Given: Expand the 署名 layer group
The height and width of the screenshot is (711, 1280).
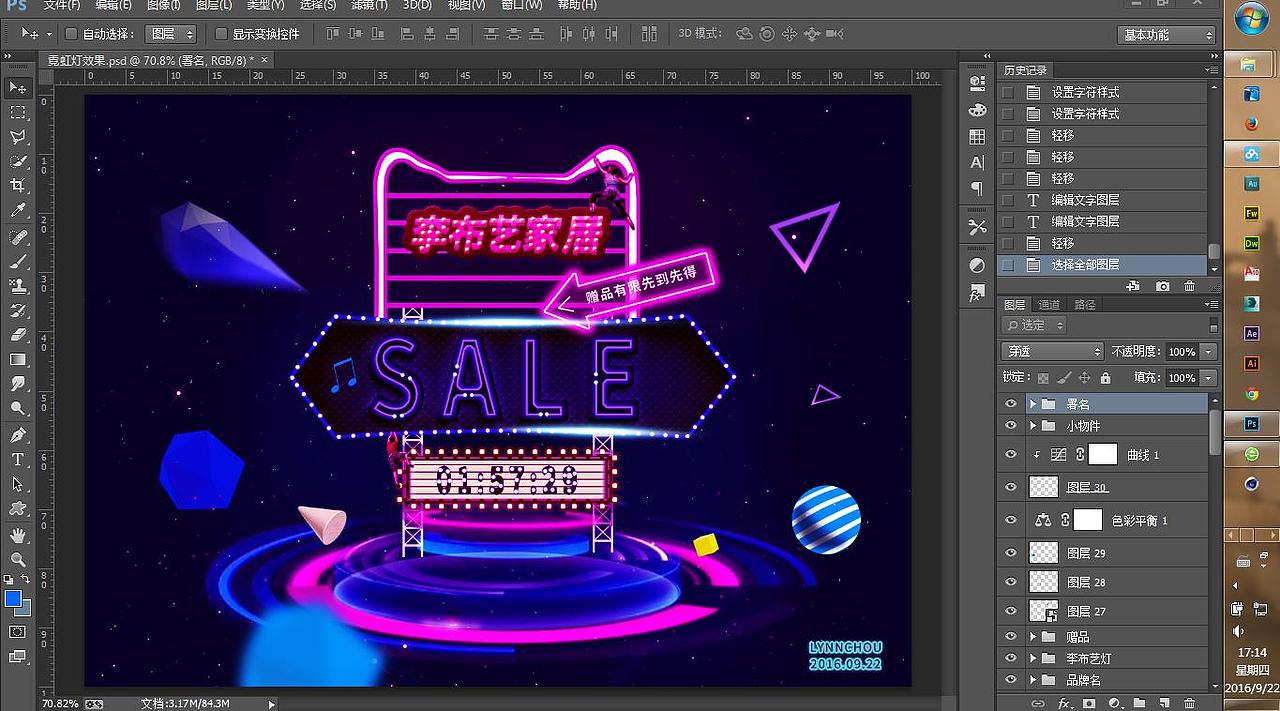Looking at the screenshot, I should pyautogui.click(x=1032, y=404).
